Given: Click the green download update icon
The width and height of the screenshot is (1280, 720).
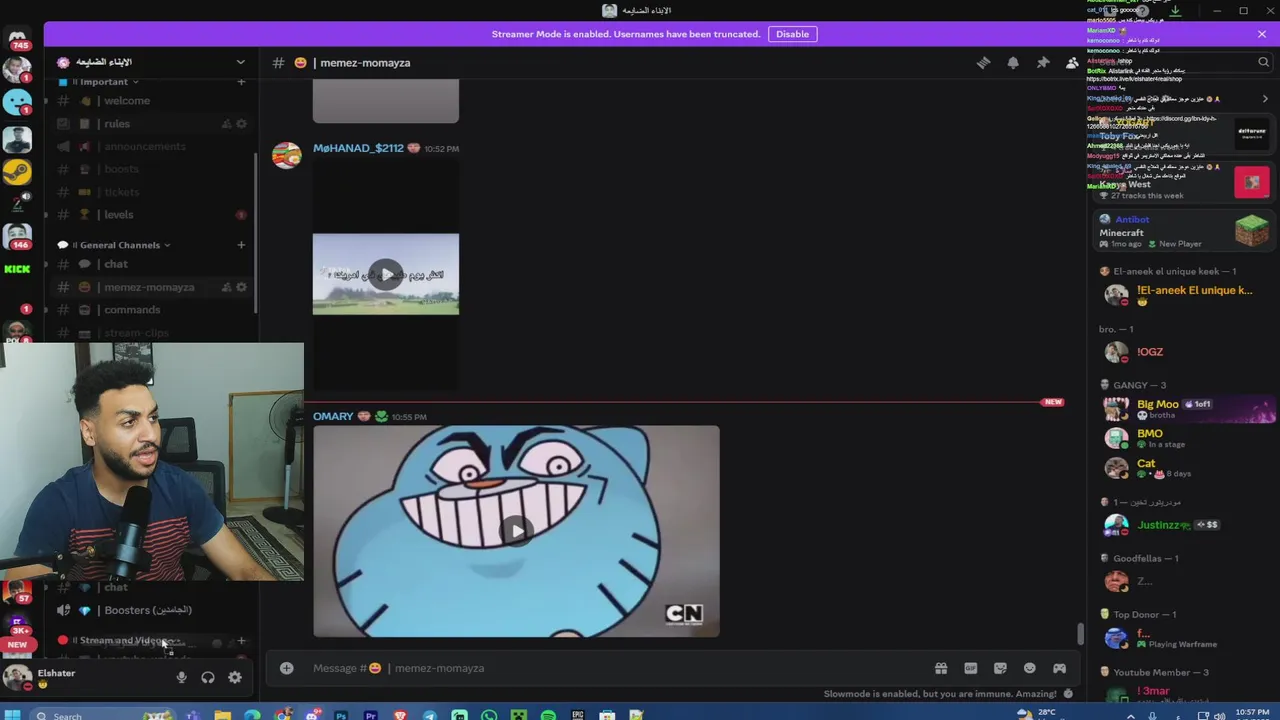Looking at the screenshot, I should [1175, 11].
